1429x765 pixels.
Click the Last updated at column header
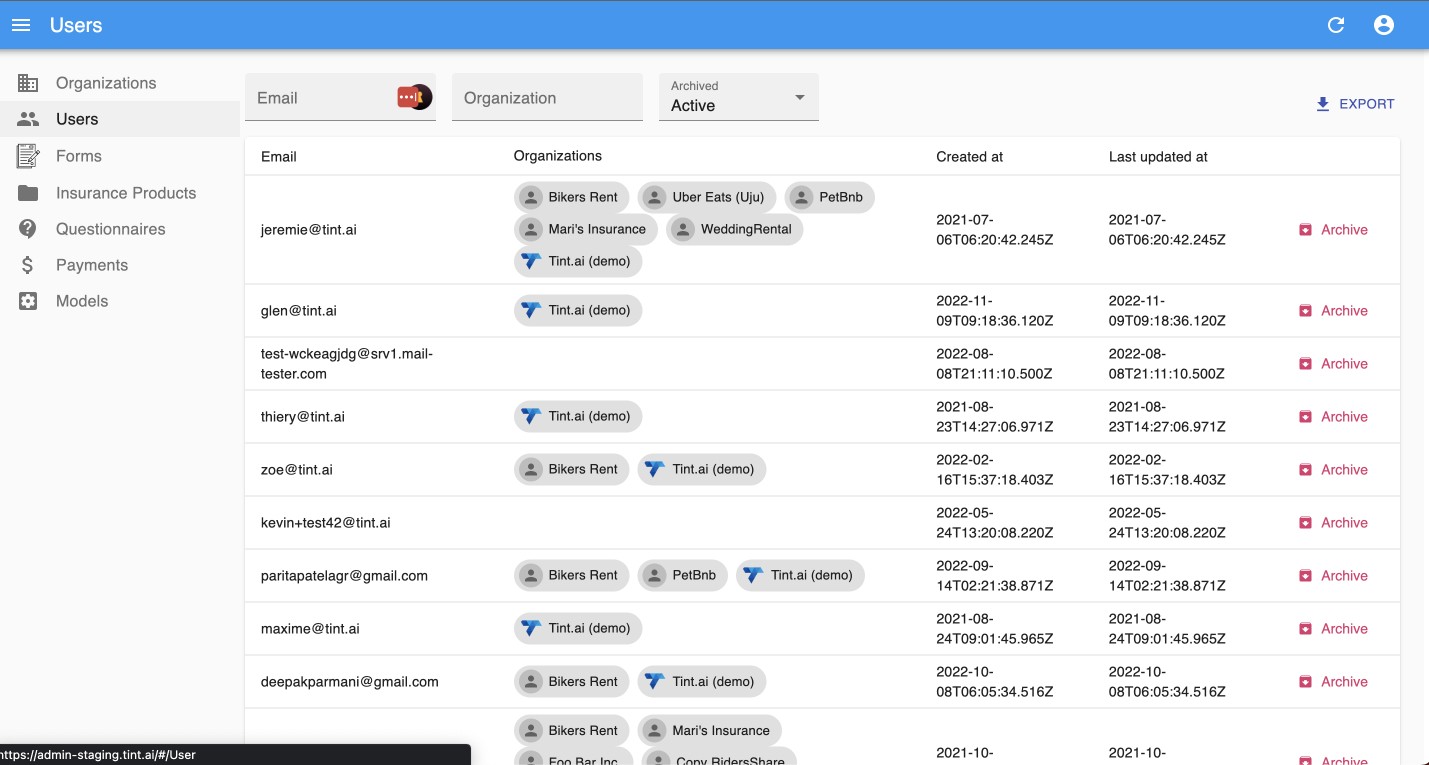pyautogui.click(x=1158, y=156)
